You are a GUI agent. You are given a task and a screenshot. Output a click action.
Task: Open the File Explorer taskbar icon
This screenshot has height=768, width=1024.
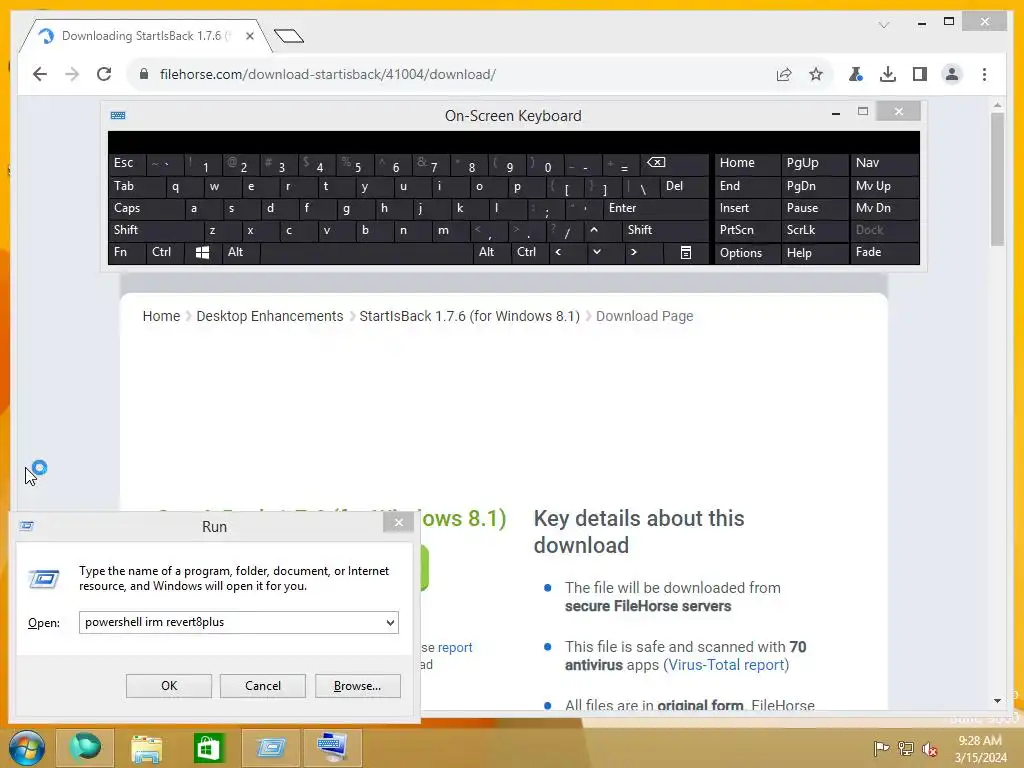[146, 748]
